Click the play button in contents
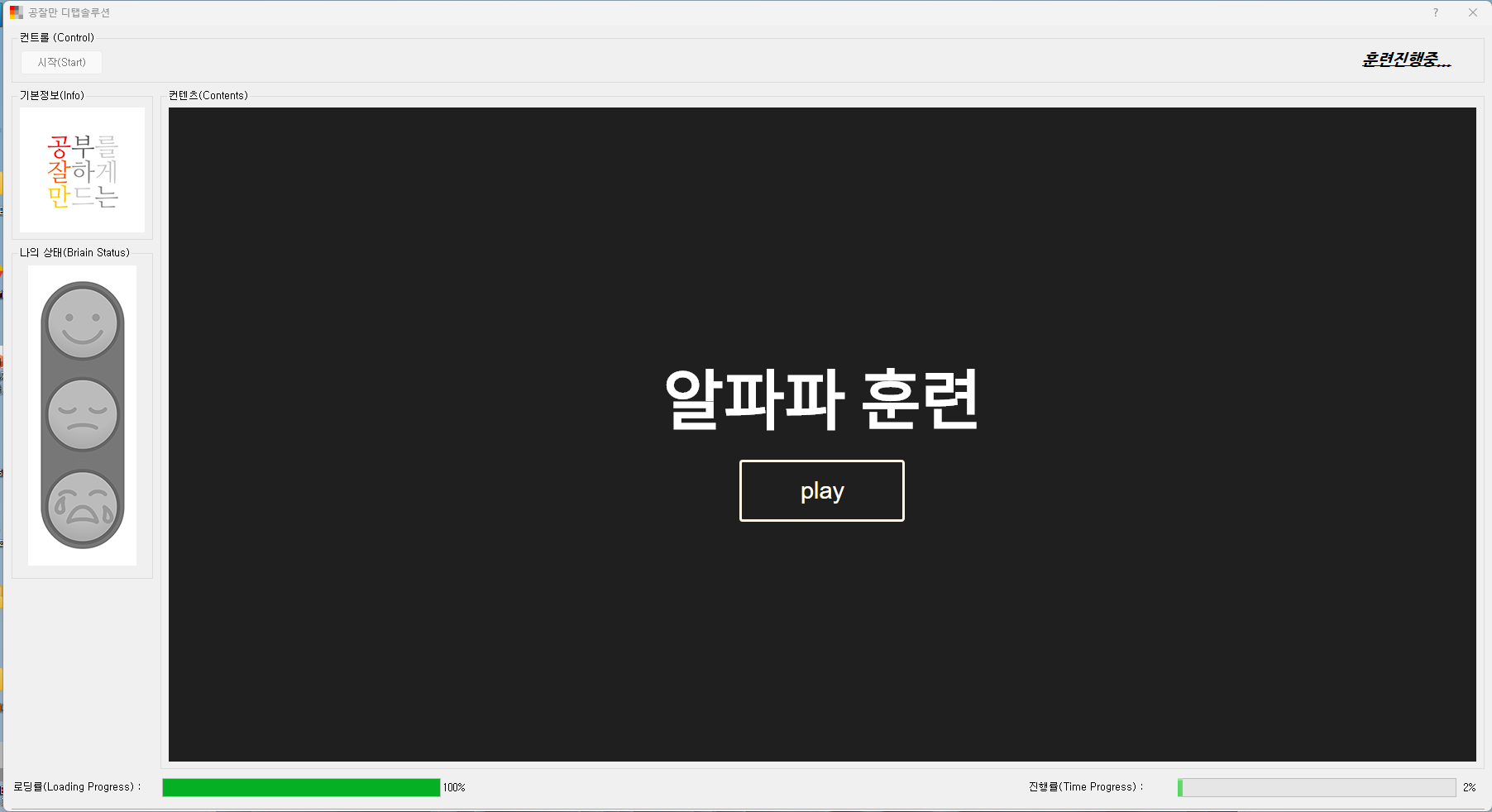 821,490
